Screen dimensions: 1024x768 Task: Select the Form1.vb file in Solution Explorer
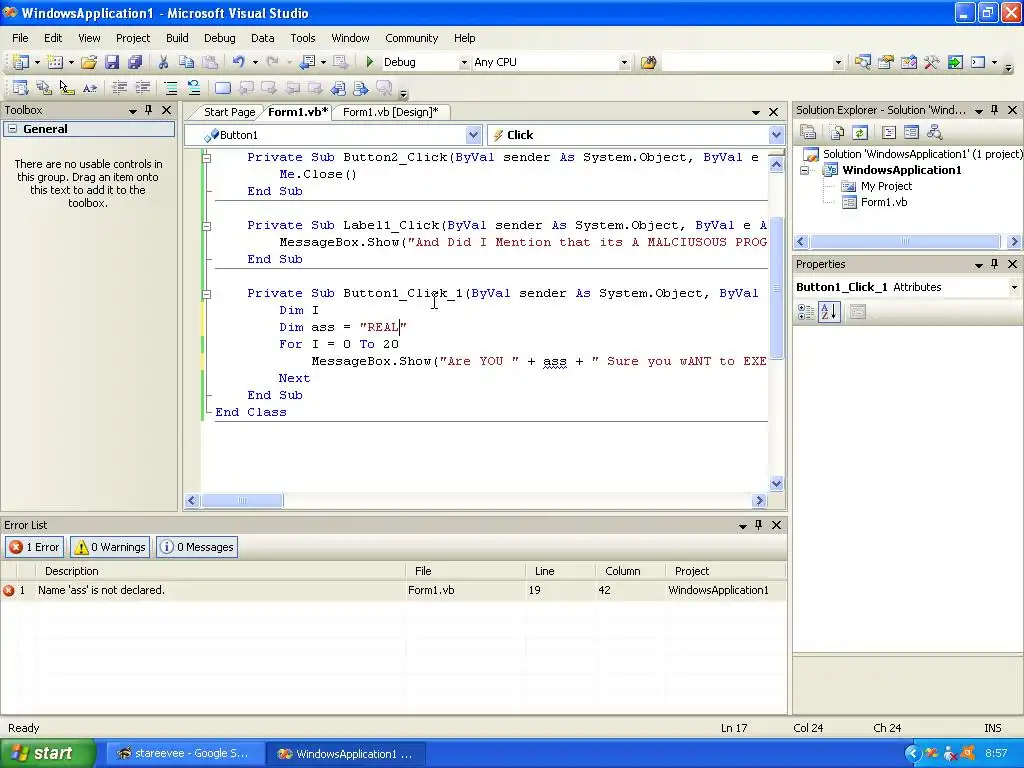coord(884,202)
